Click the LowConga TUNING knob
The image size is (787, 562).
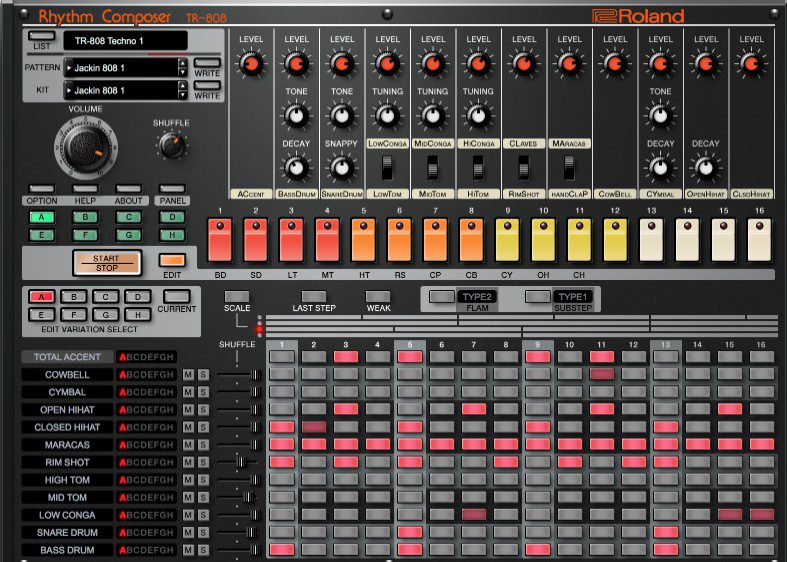point(387,115)
